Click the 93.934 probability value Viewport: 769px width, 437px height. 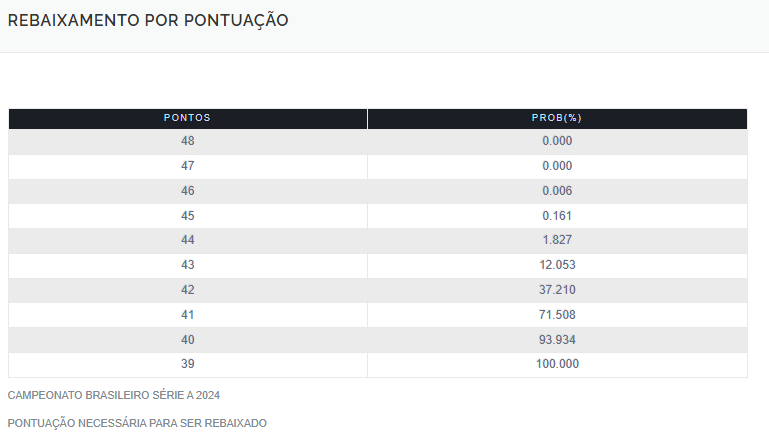pyautogui.click(x=557, y=340)
